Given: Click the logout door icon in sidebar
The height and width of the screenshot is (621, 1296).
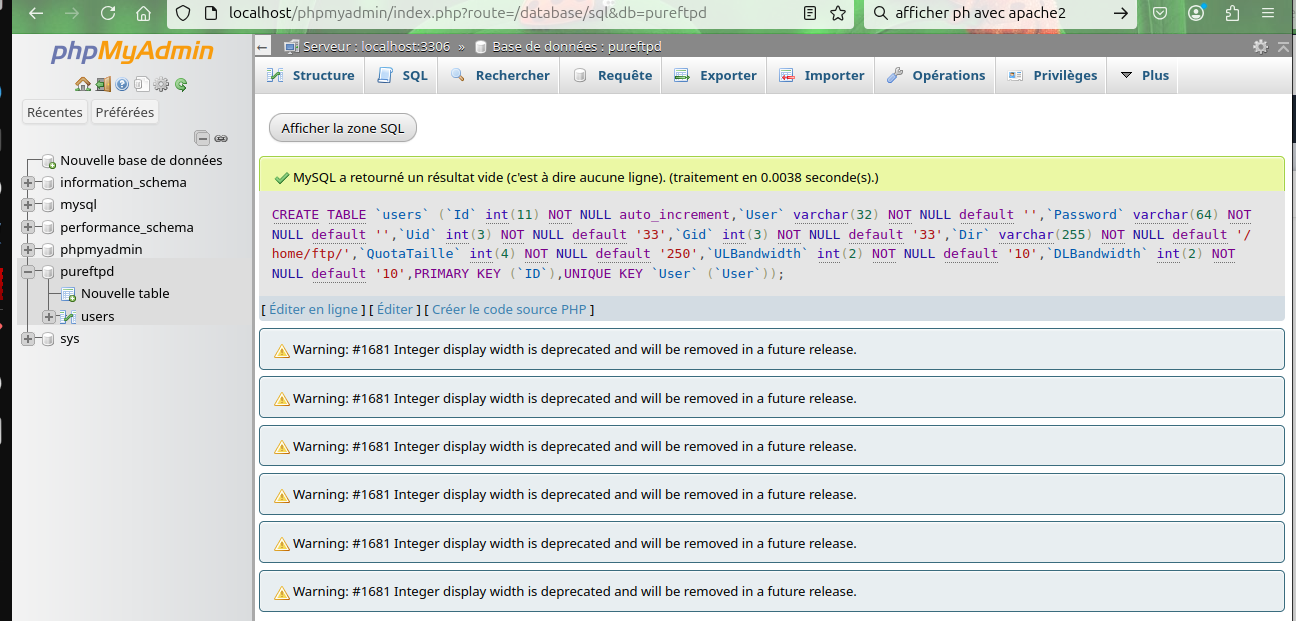Looking at the screenshot, I should coord(103,85).
